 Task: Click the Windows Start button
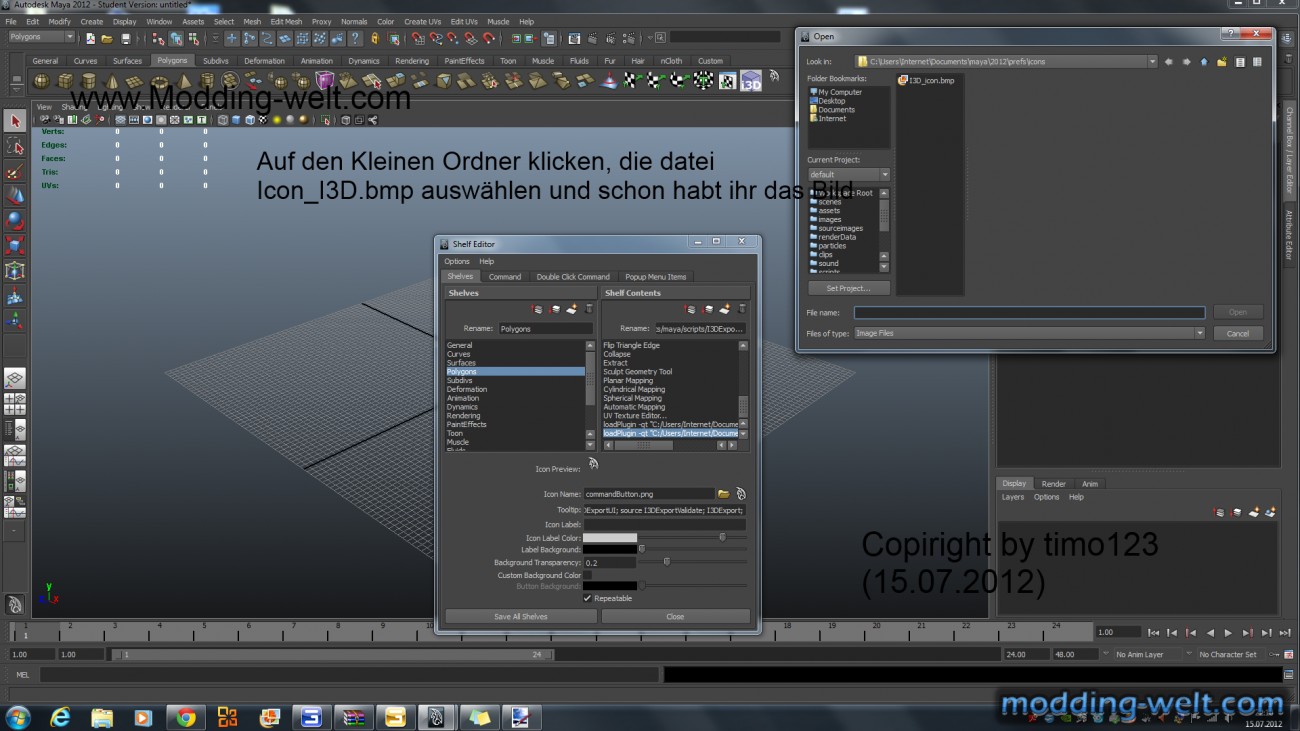click(17, 717)
